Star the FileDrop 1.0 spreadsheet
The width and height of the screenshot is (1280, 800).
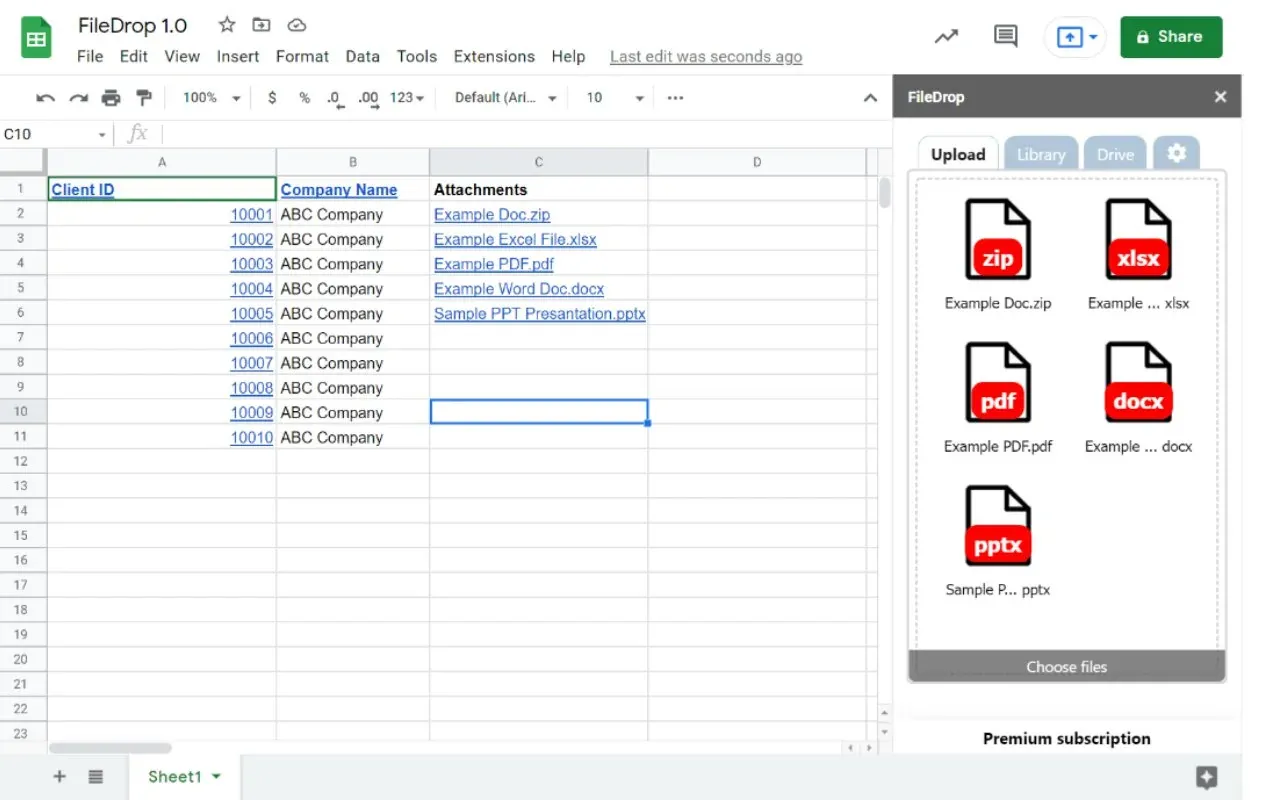pyautogui.click(x=226, y=24)
